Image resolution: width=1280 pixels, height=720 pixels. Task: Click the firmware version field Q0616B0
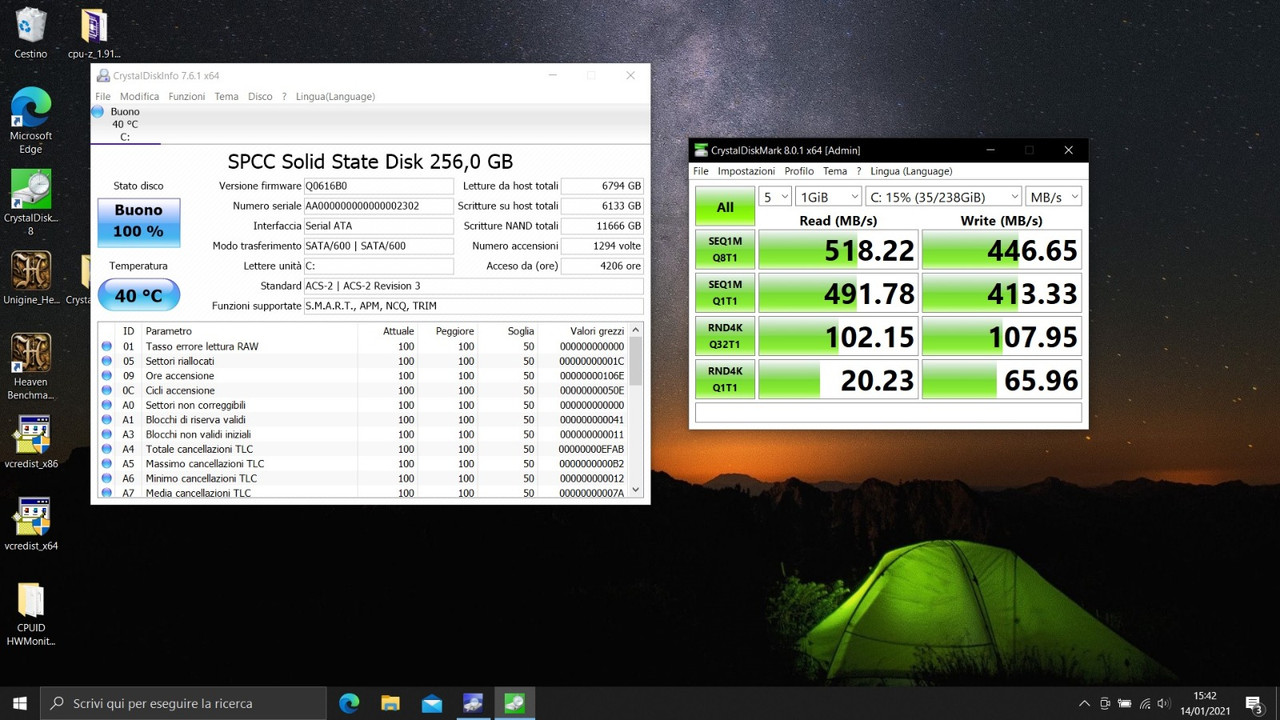tap(378, 186)
